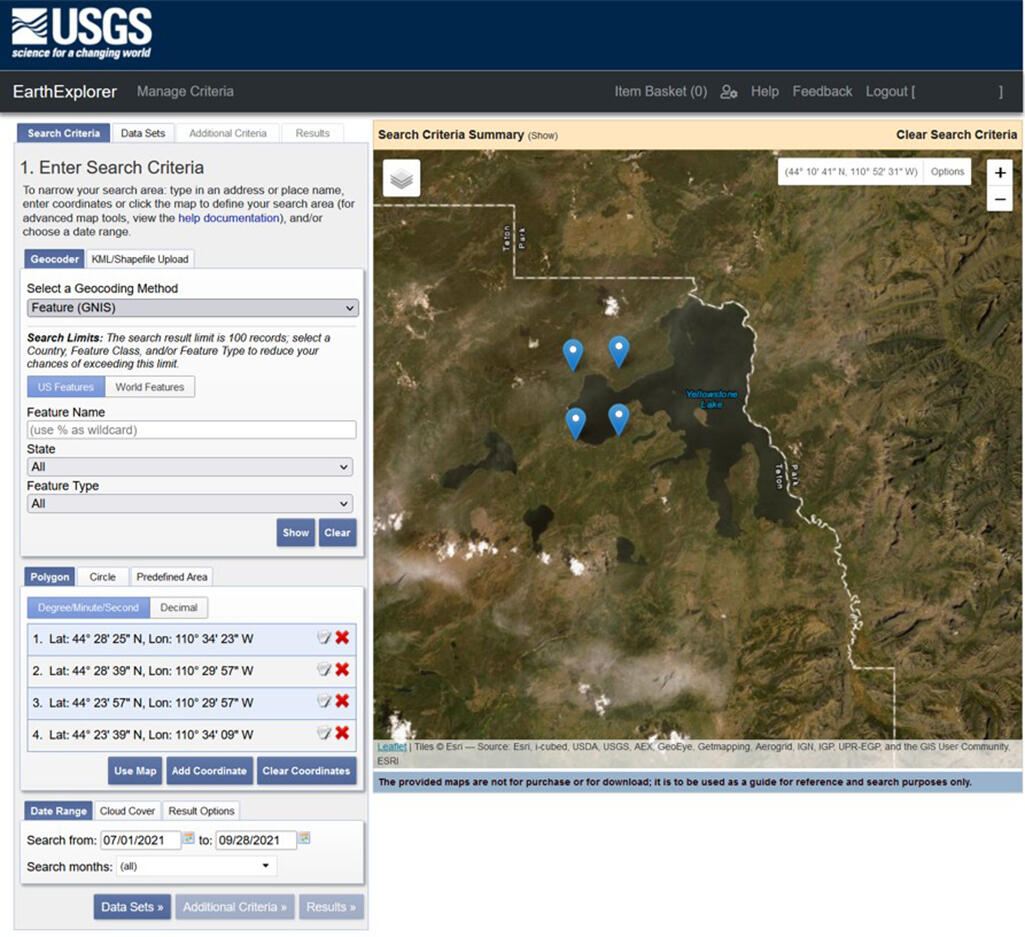Open the Cloud Cover tab
Viewport: 1025px width, 937px height.
point(127,811)
